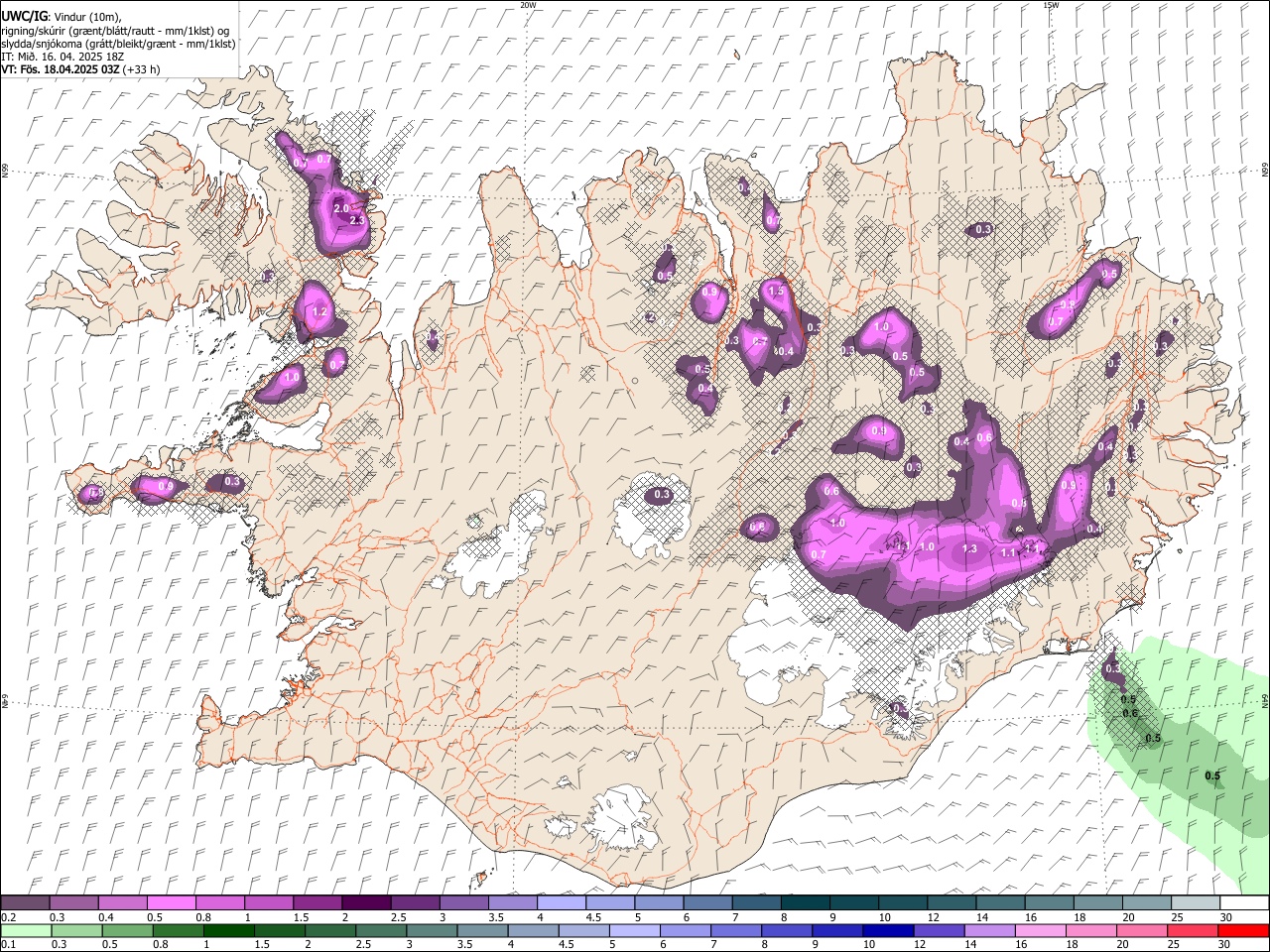Image resolution: width=1270 pixels, height=952 pixels.
Task: Click the '0.1' label starting the lower legend row
Action: click(x=7, y=945)
